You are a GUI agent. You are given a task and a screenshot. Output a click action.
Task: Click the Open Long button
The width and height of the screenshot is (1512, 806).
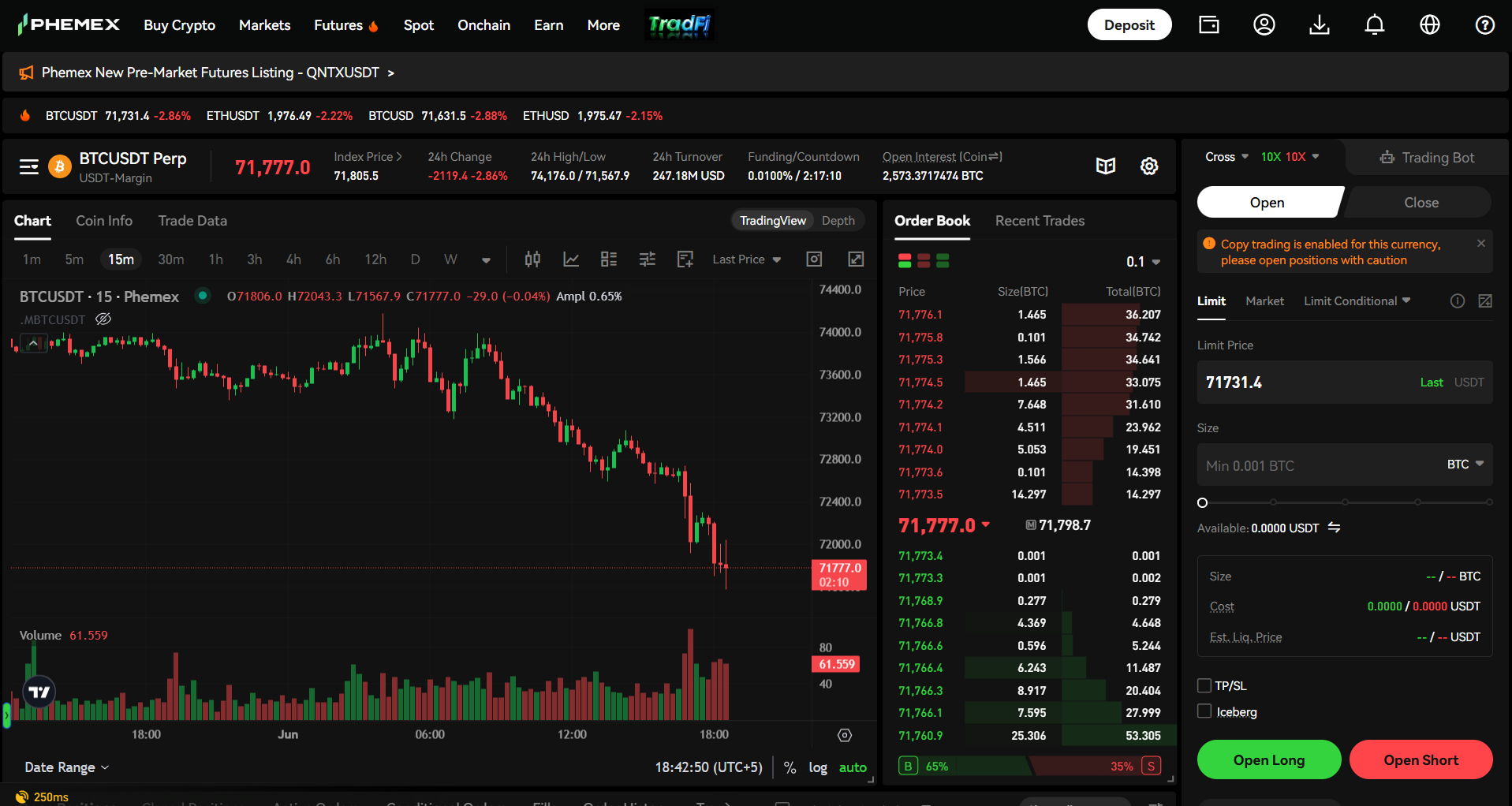point(1269,760)
